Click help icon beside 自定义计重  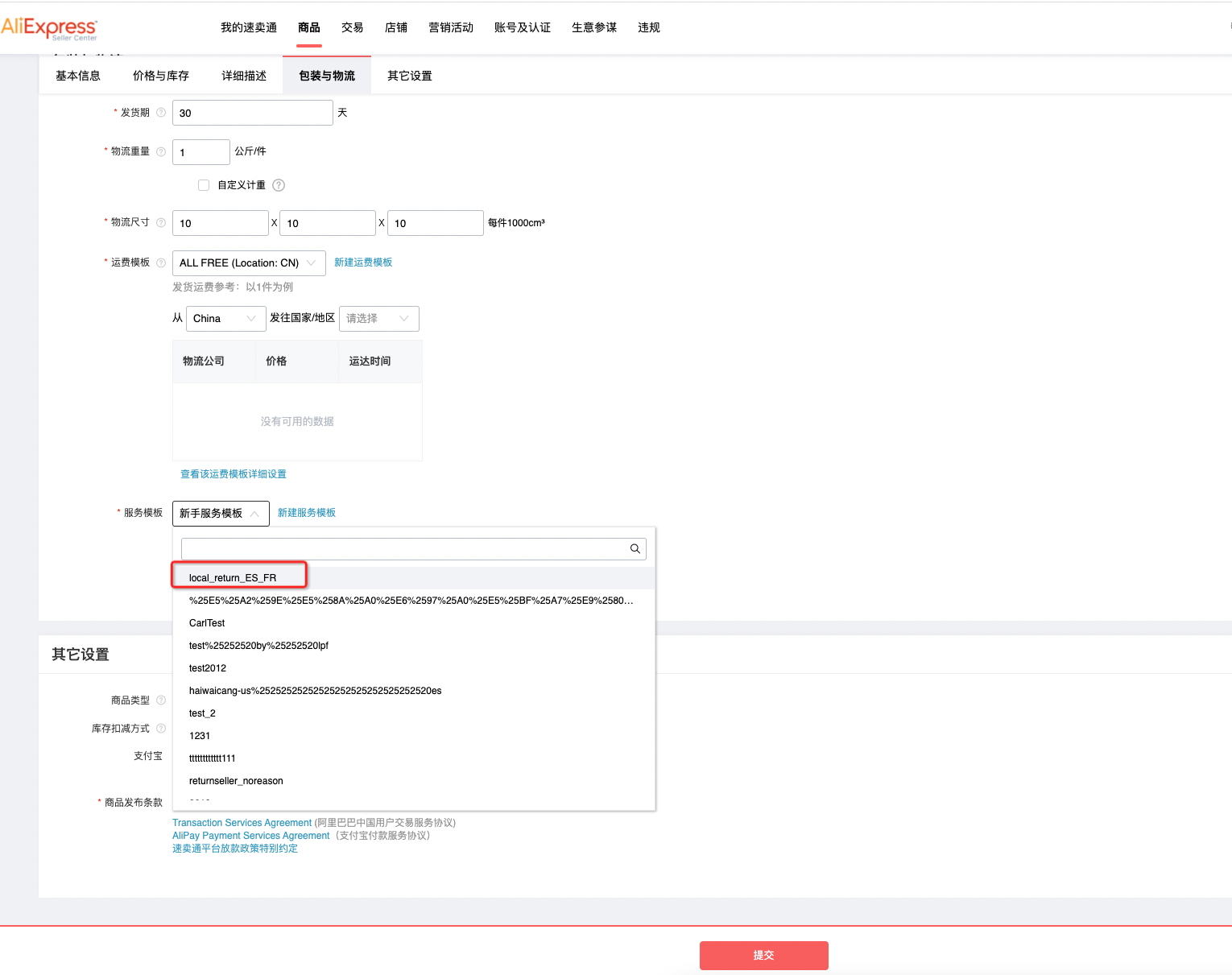(279, 185)
